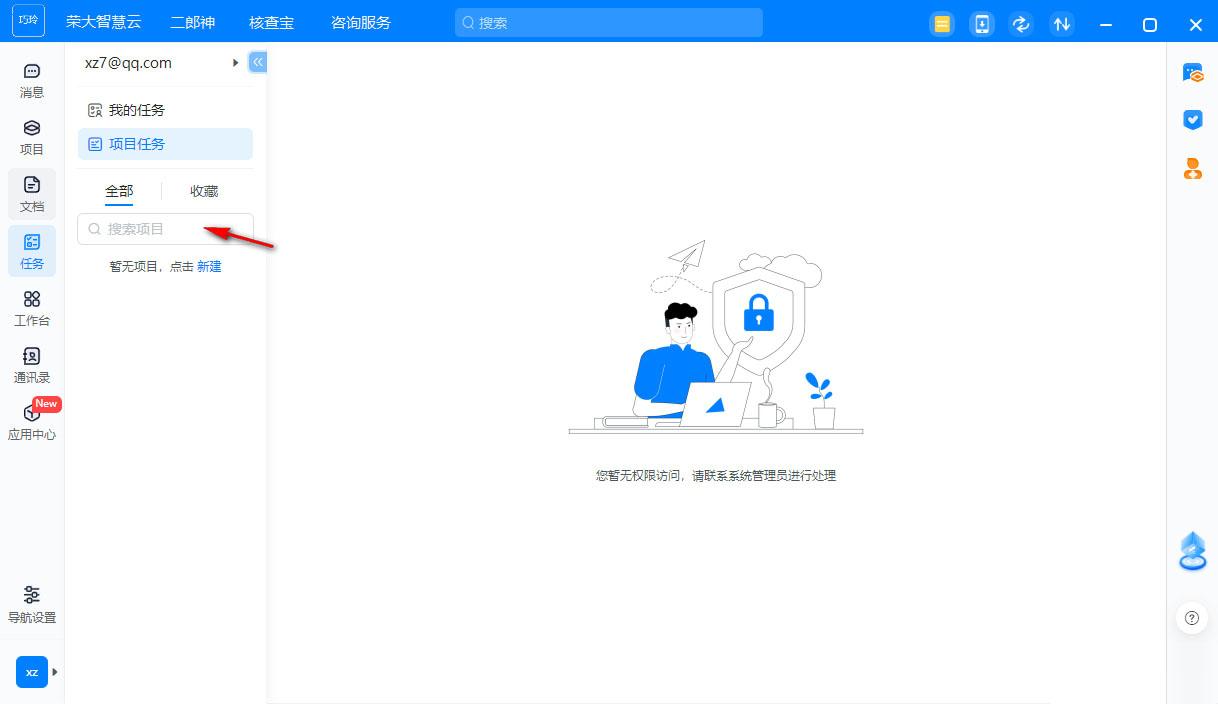Click the sync refresh icon in title bar

(1021, 24)
